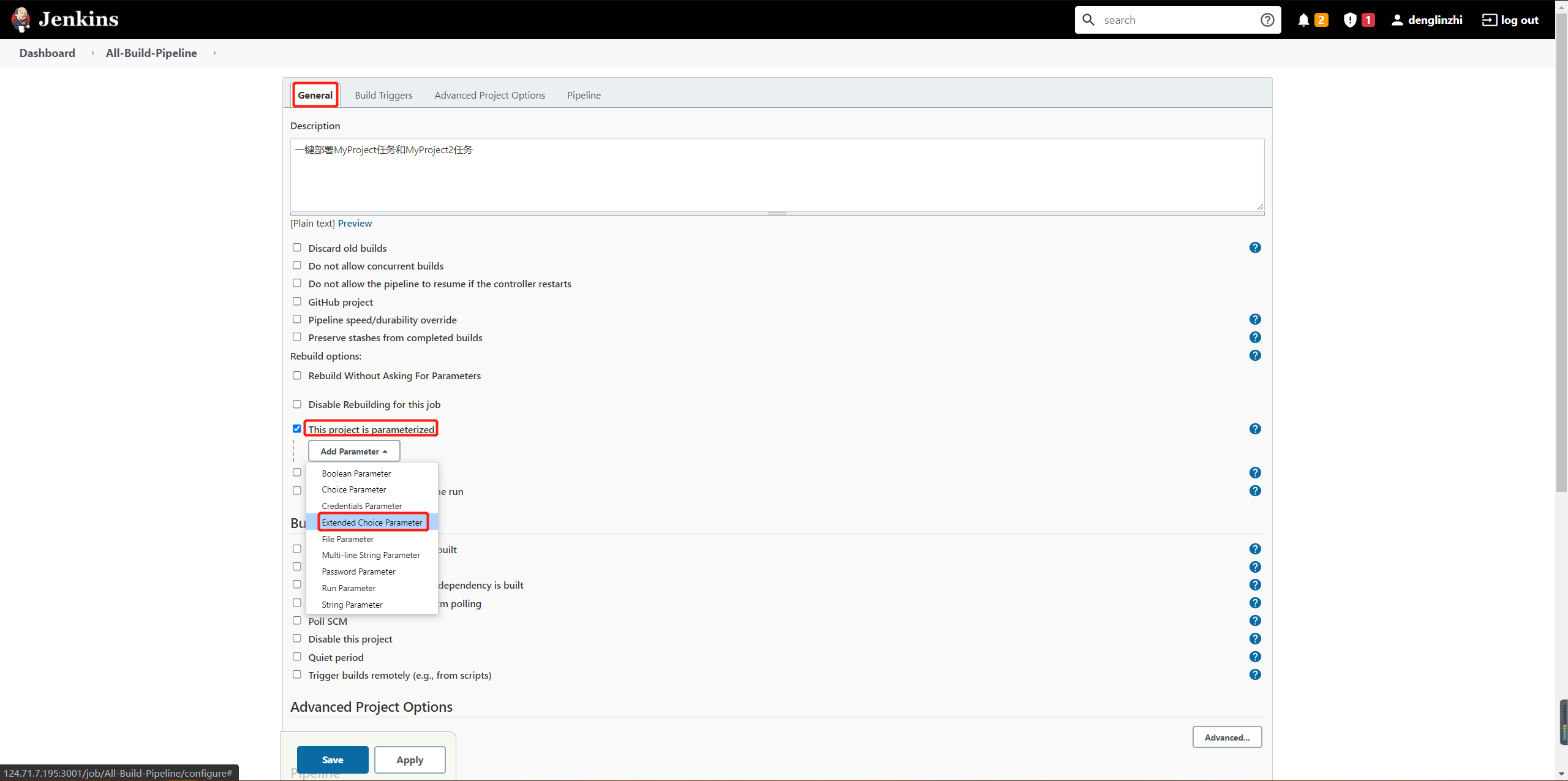Open the notifications bell icon

[1303, 20]
